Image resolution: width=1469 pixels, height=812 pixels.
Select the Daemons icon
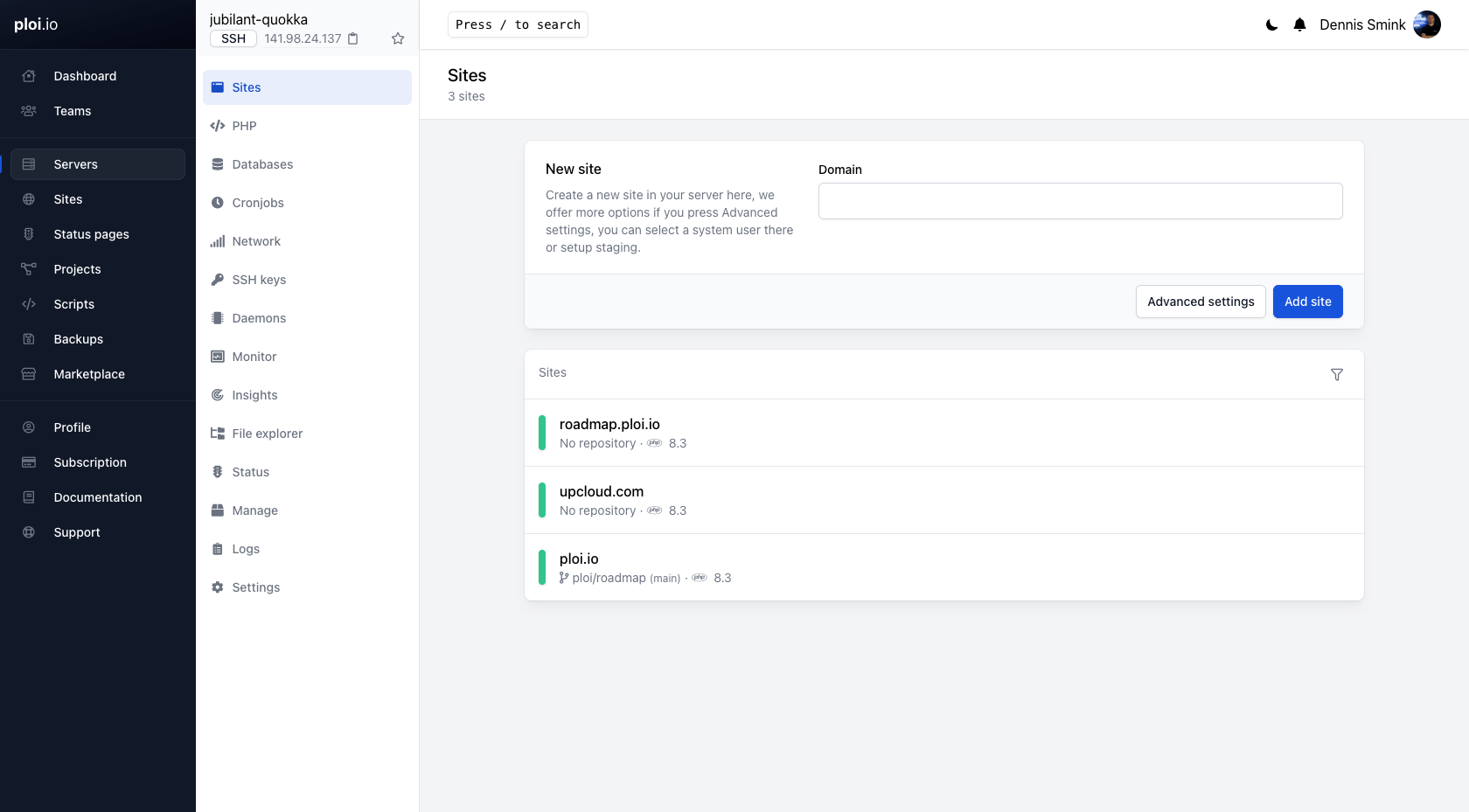218,318
